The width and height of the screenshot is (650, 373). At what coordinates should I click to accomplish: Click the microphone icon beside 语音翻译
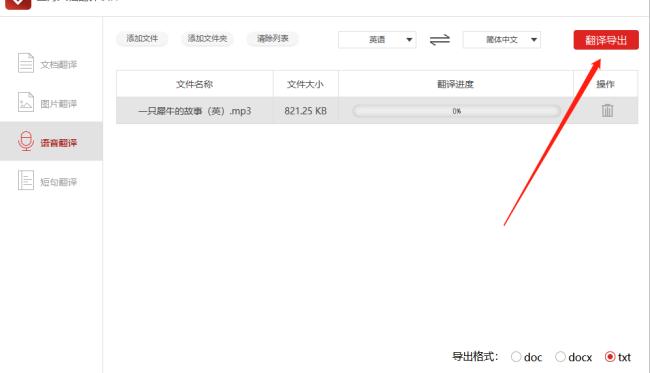26,141
